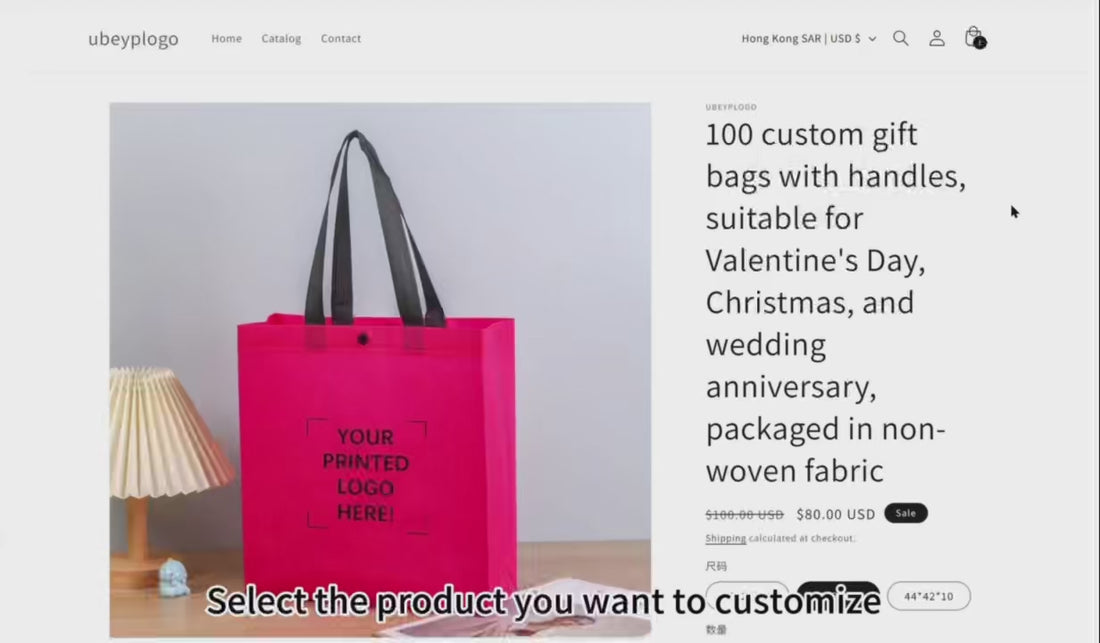Click the 100 custom gift bags title
Image resolution: width=1100 pixels, height=643 pixels.
click(836, 302)
